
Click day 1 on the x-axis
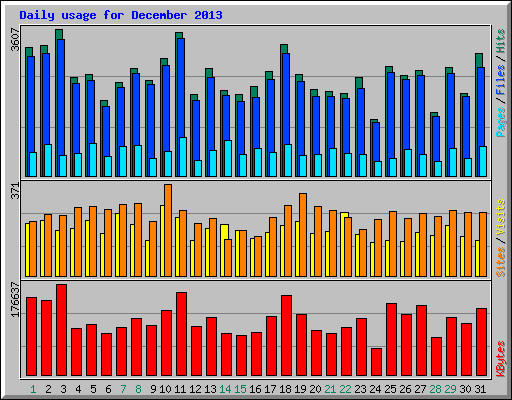33,389
